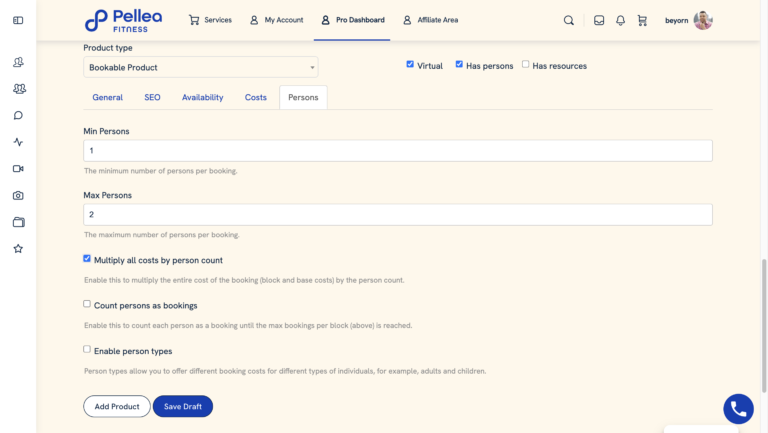Open the activity pulse sidebar icon

coord(18,142)
